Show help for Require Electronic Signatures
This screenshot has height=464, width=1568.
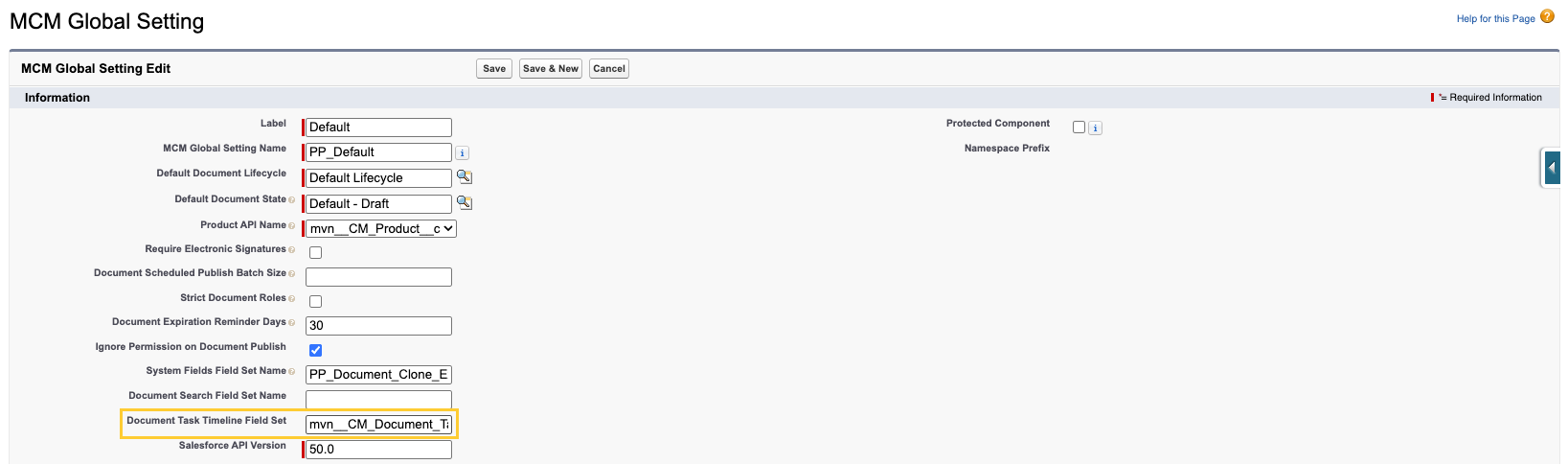(291, 250)
